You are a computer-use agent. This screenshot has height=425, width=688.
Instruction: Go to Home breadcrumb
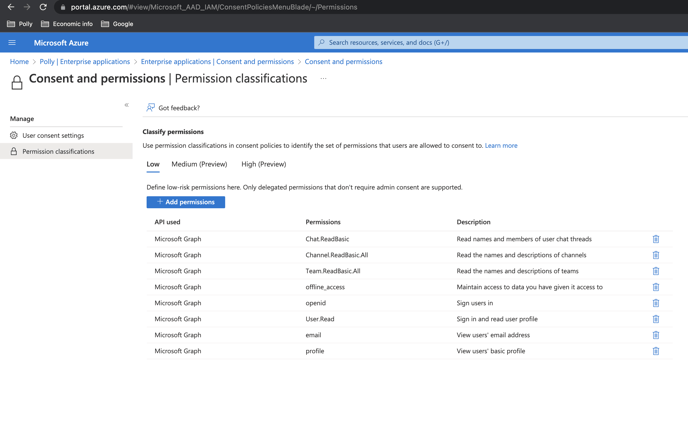pos(19,61)
